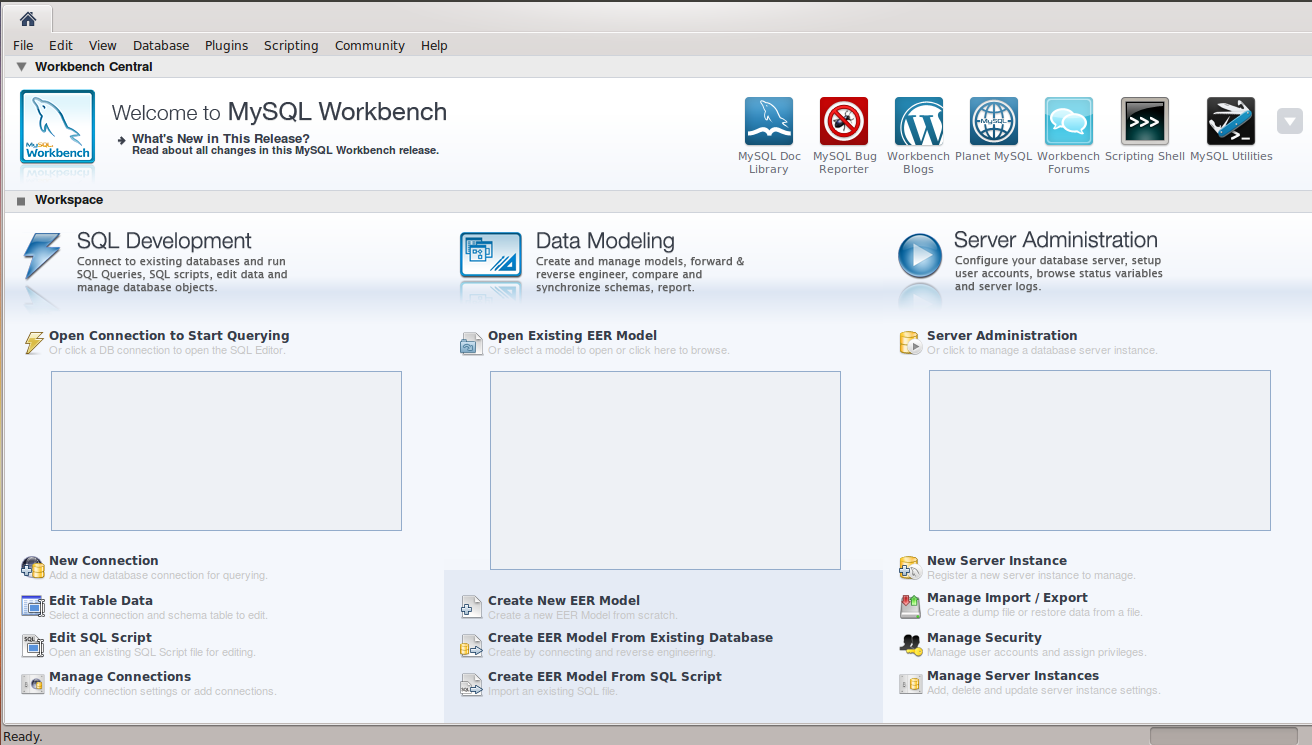This screenshot has width=1312, height=745.
Task: Open the Plugins menu
Action: (226, 45)
